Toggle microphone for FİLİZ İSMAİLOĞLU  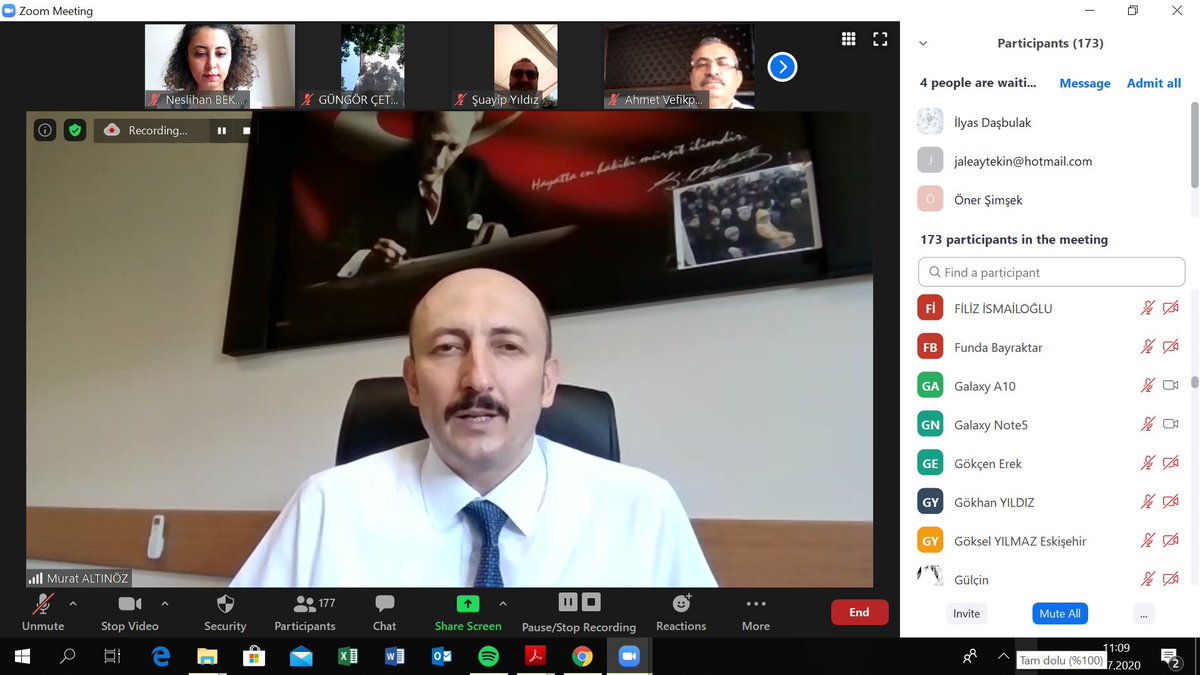click(1148, 308)
